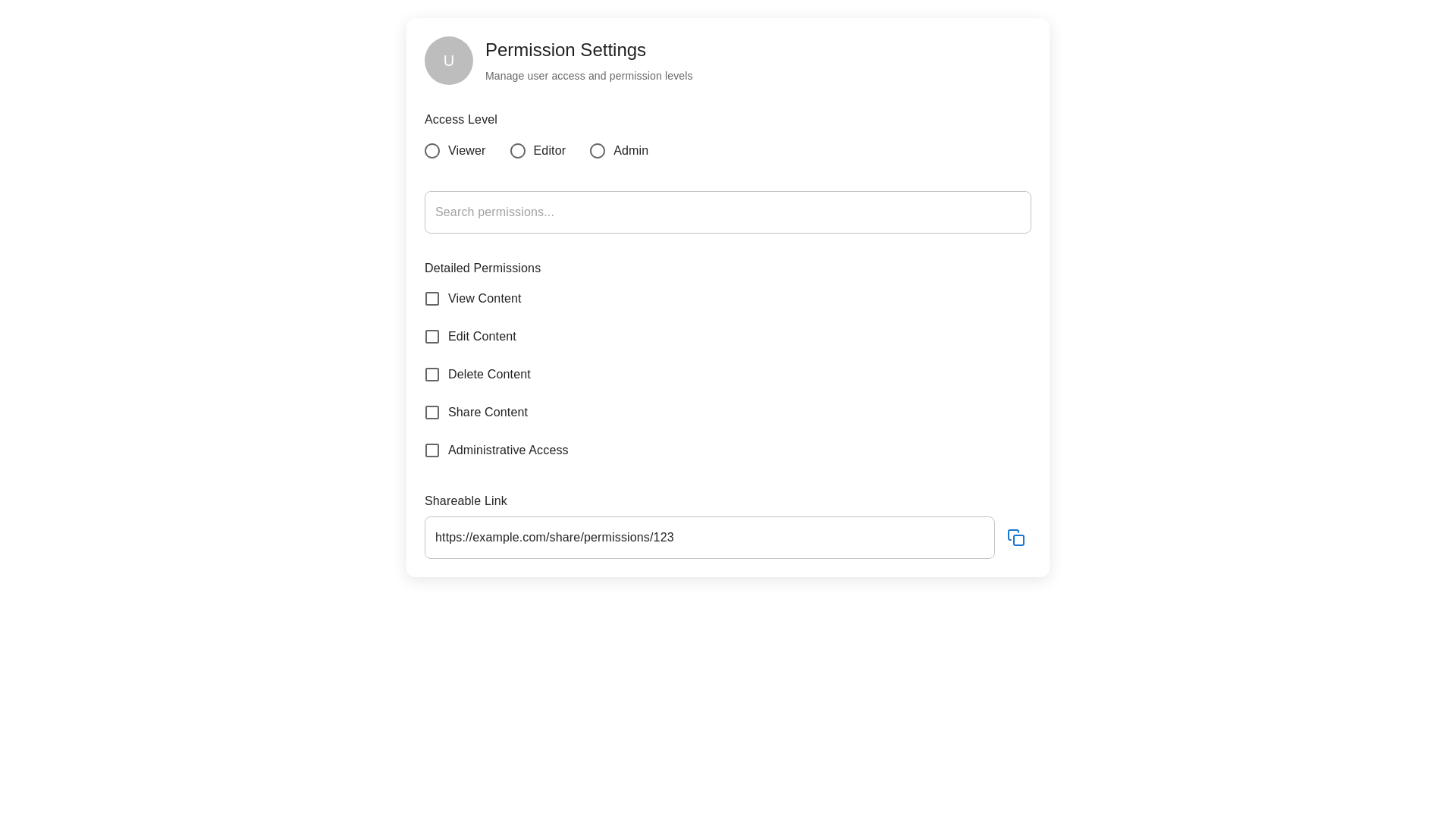Click the Access Level section label

point(460,119)
